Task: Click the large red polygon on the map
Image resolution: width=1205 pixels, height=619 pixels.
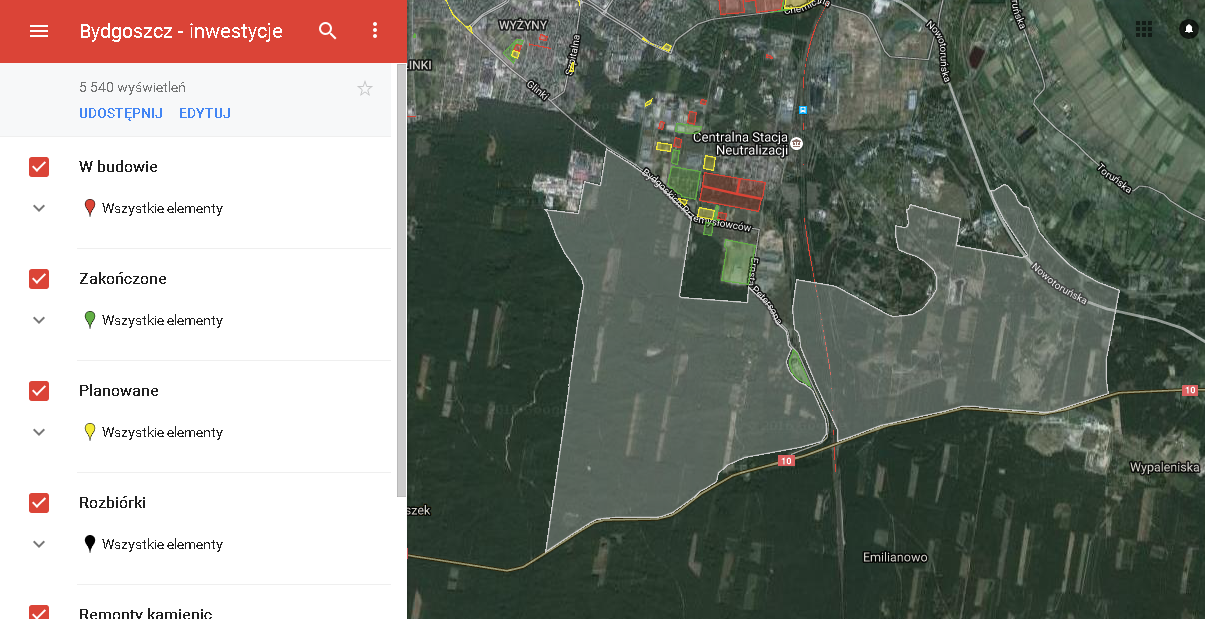Action: coord(733,190)
